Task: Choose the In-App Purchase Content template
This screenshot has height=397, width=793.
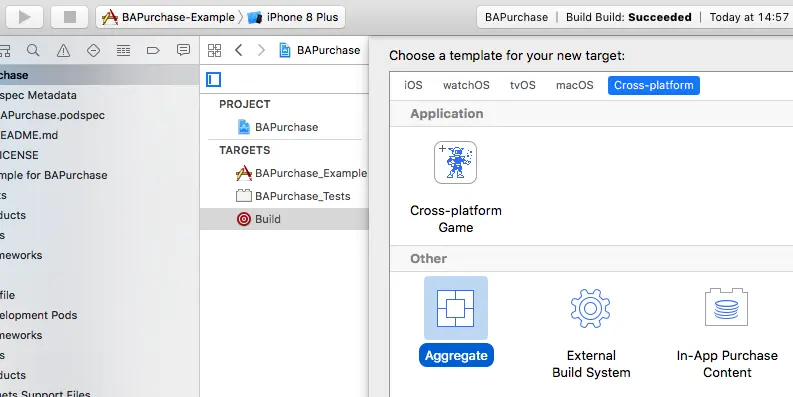Action: 726,307
